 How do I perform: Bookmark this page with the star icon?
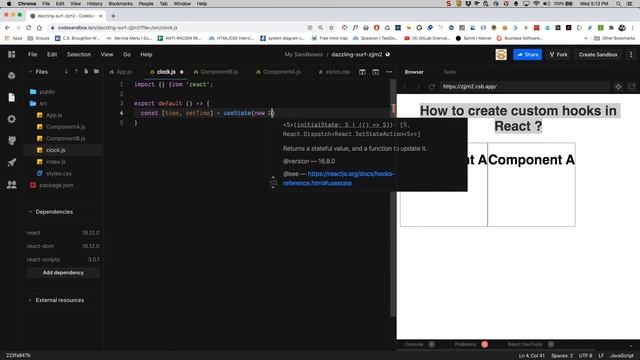(331, 27)
